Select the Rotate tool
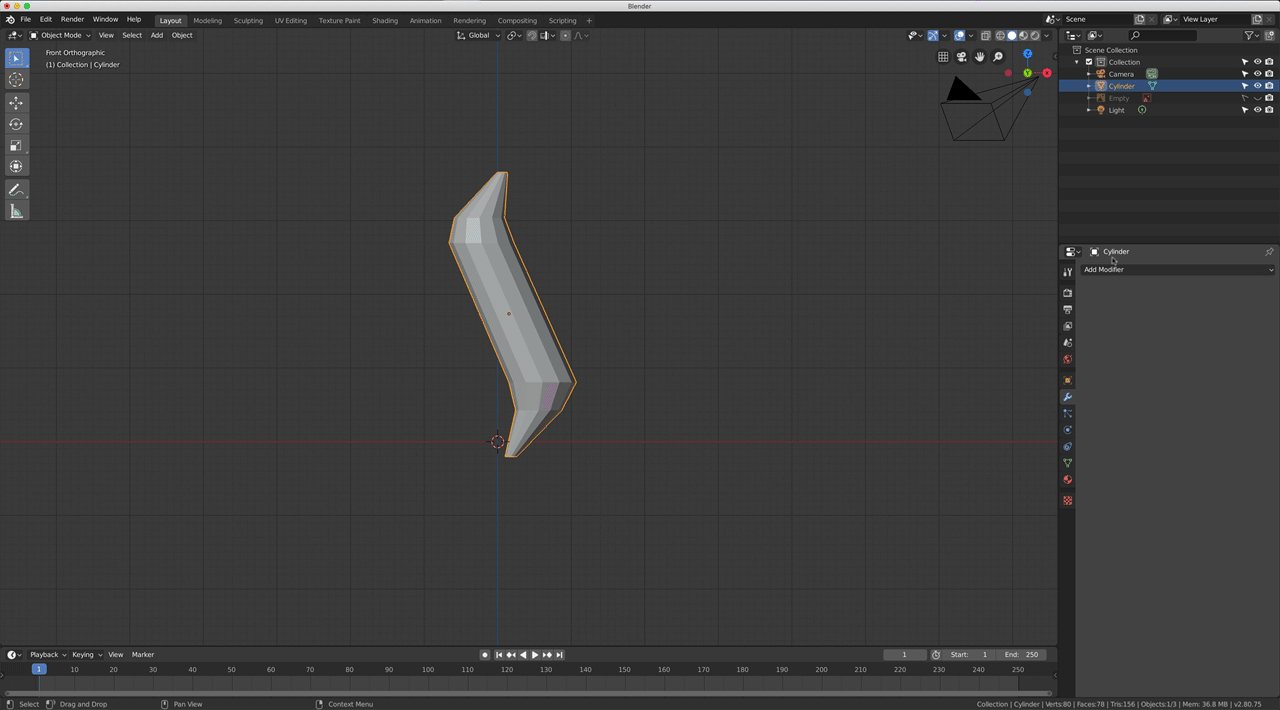Screen dimensions: 1280x710 click(16, 124)
